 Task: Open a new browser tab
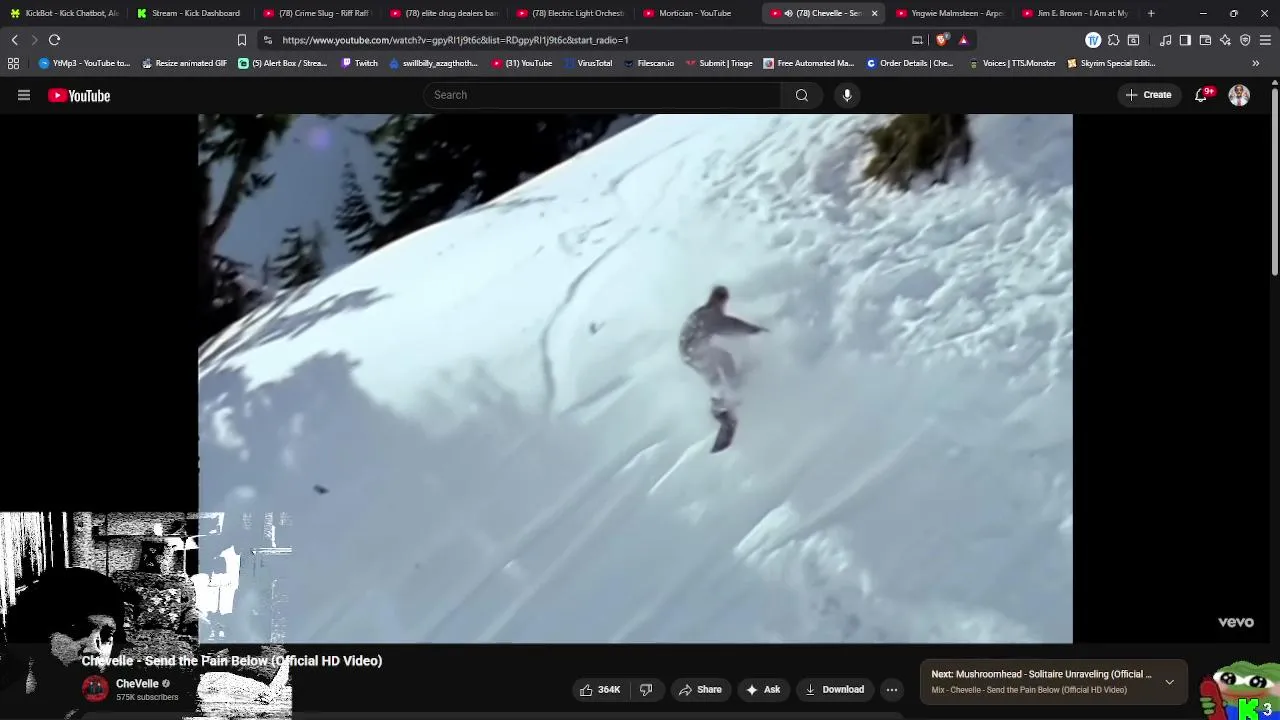(x=1151, y=13)
